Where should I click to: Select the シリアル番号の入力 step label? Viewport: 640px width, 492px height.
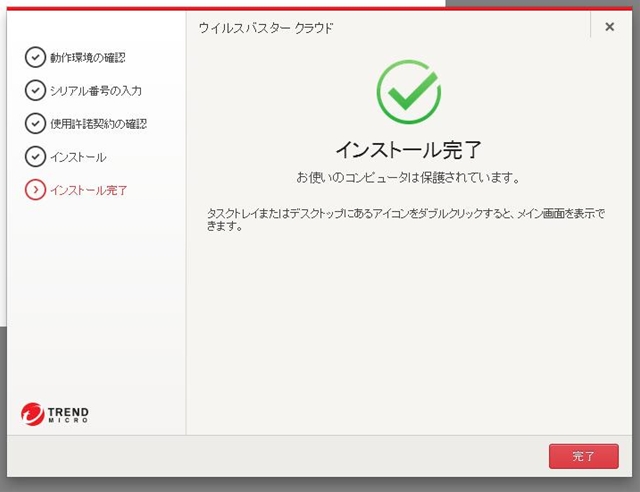pos(96,91)
